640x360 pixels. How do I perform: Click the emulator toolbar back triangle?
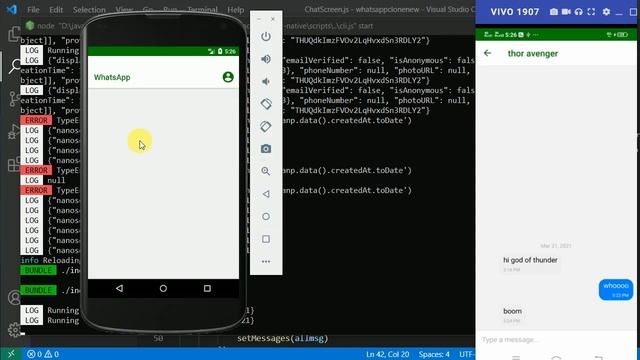[266, 194]
